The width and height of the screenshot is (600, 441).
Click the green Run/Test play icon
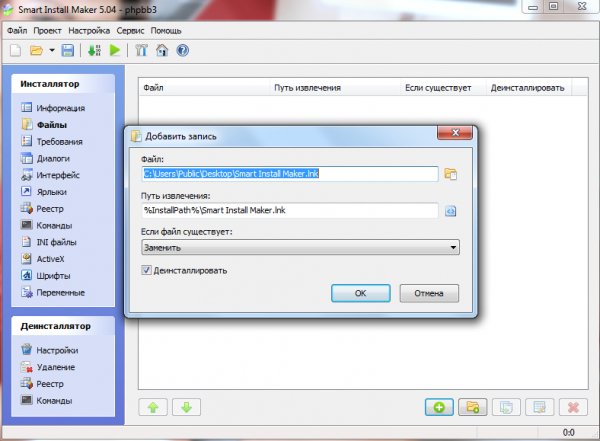coord(114,50)
